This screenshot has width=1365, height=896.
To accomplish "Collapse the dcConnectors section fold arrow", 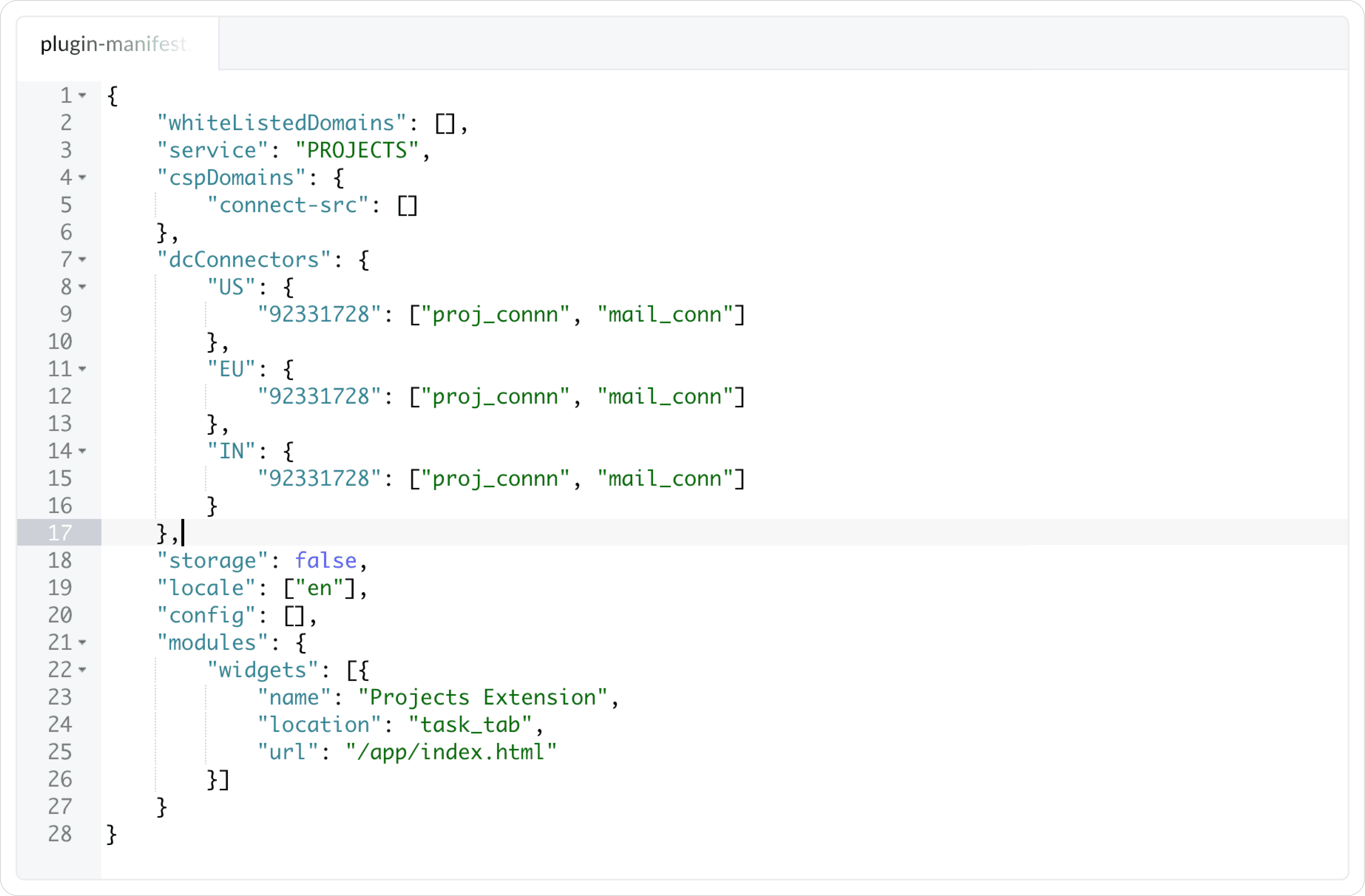I will pos(82,260).
